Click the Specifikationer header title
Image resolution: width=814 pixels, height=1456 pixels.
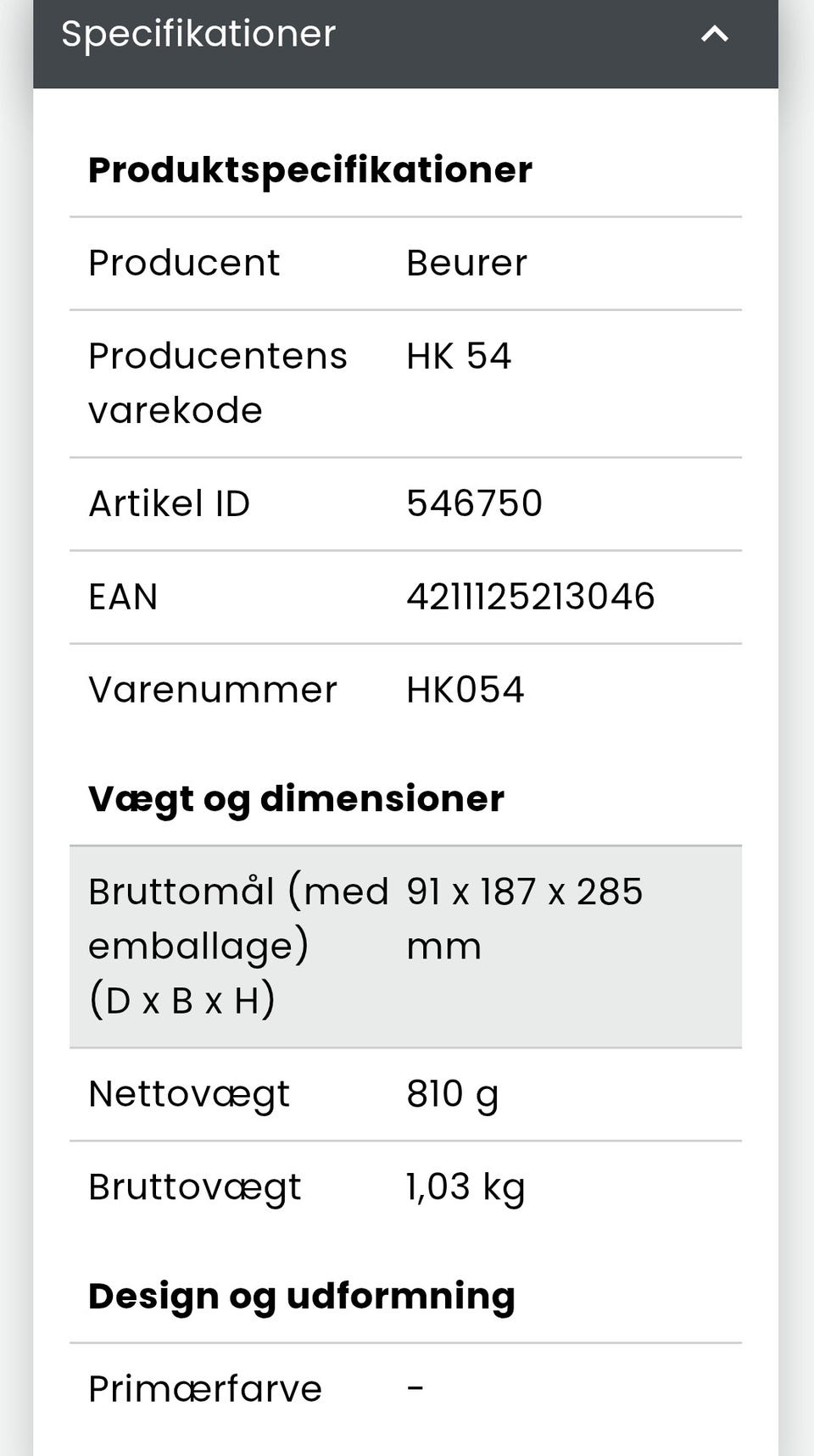pyautogui.click(x=198, y=34)
